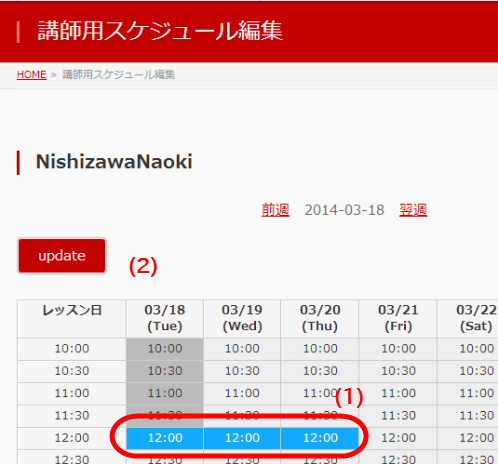
Task: Toggle the 12:00 slot on 03/20 (Thu)
Action: click(320, 438)
